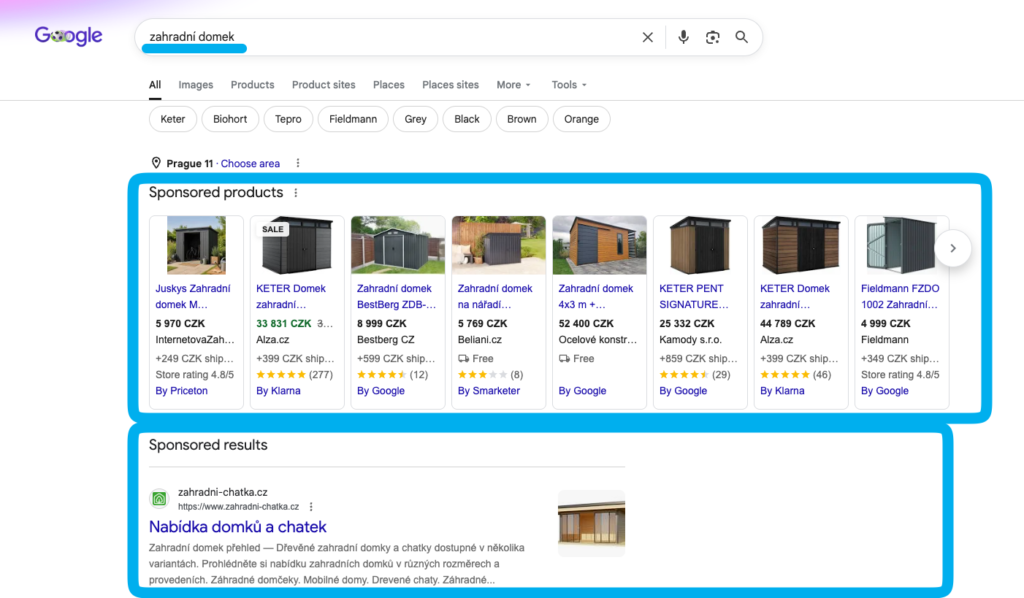Open Google Lens image search icon
Image resolution: width=1024 pixels, height=598 pixels.
[712, 37]
